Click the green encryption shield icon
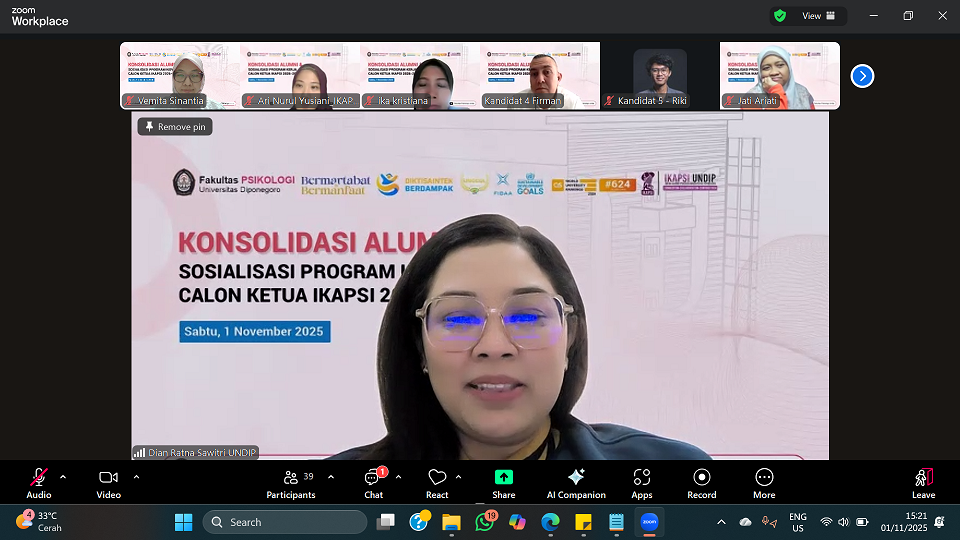The height and width of the screenshot is (540, 960). coord(780,16)
